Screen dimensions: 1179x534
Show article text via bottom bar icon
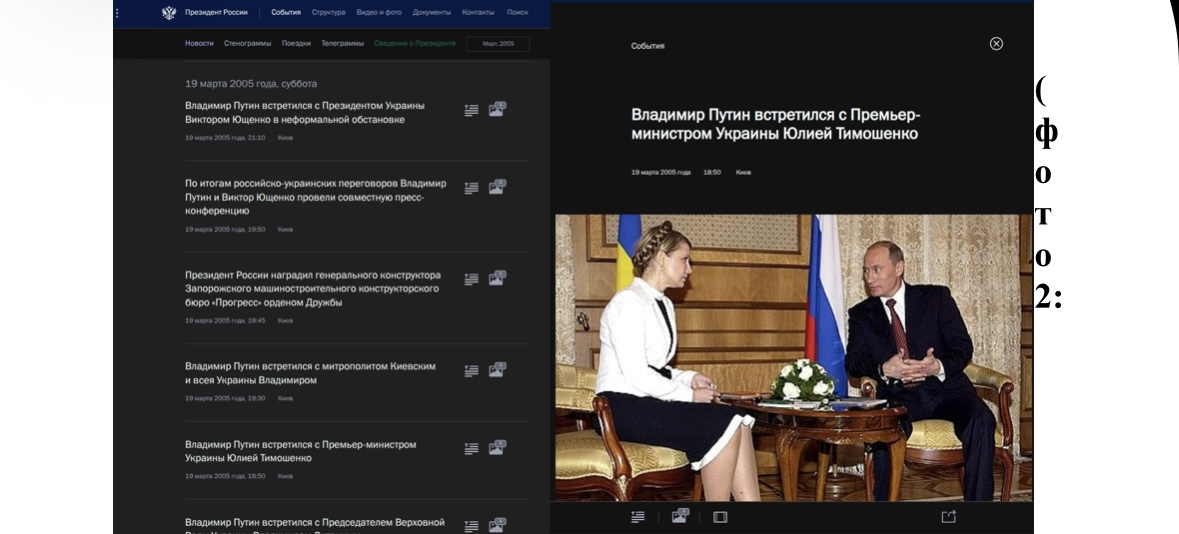click(x=638, y=517)
